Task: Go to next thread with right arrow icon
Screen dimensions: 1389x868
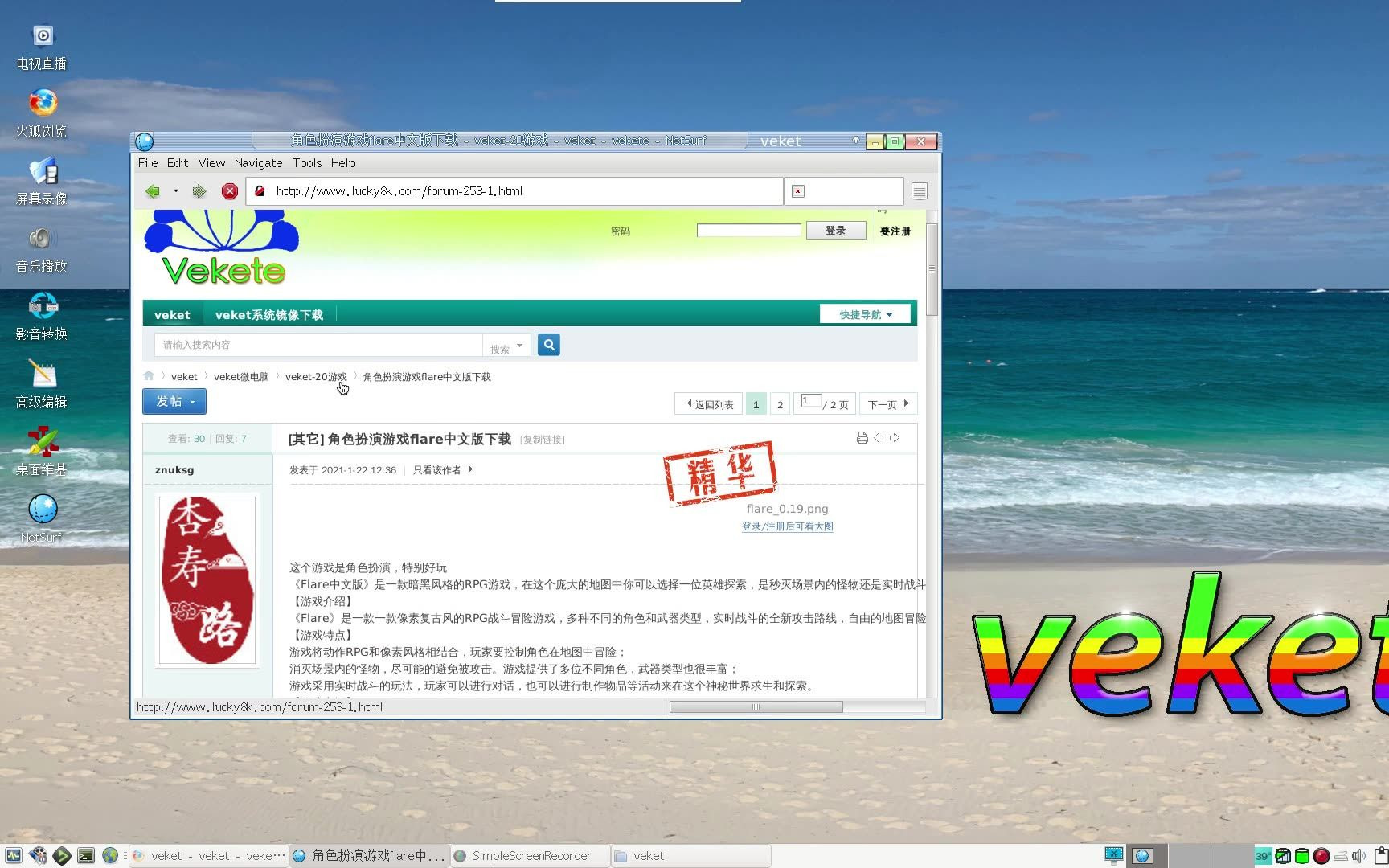Action: tap(895, 438)
